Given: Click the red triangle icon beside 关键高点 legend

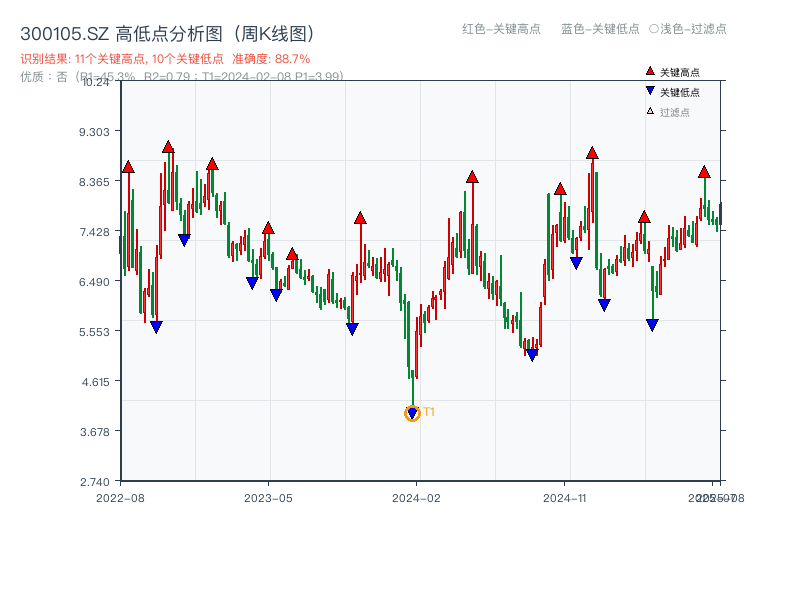Looking at the screenshot, I should click(x=648, y=70).
